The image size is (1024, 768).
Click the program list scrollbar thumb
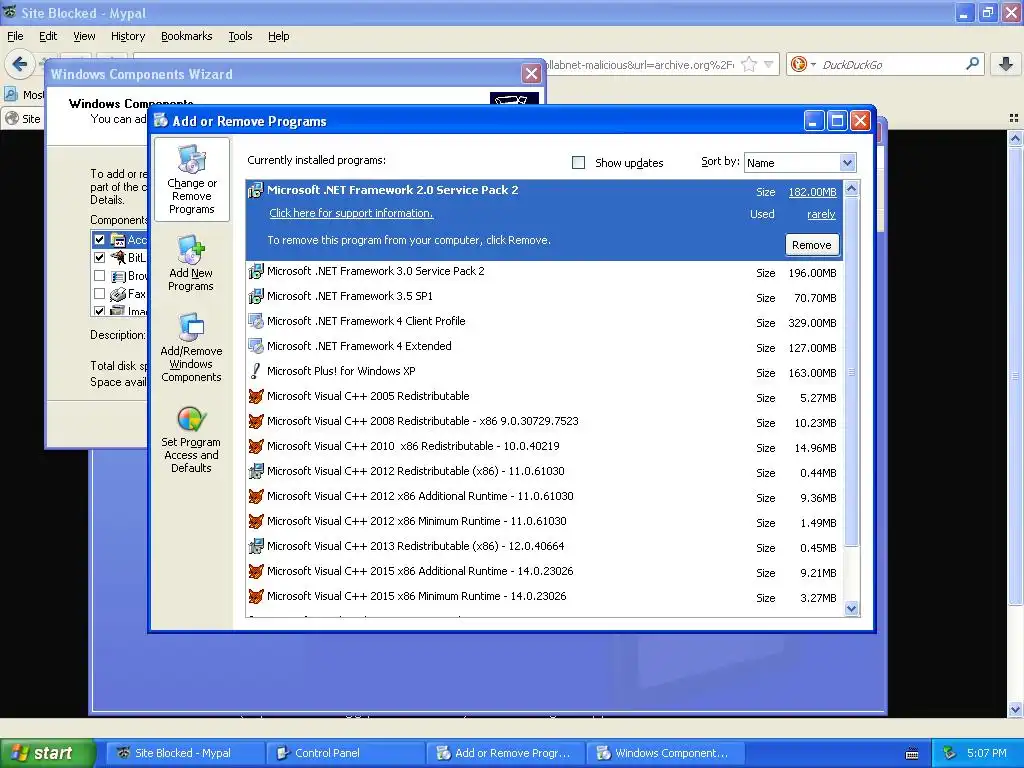pos(851,371)
